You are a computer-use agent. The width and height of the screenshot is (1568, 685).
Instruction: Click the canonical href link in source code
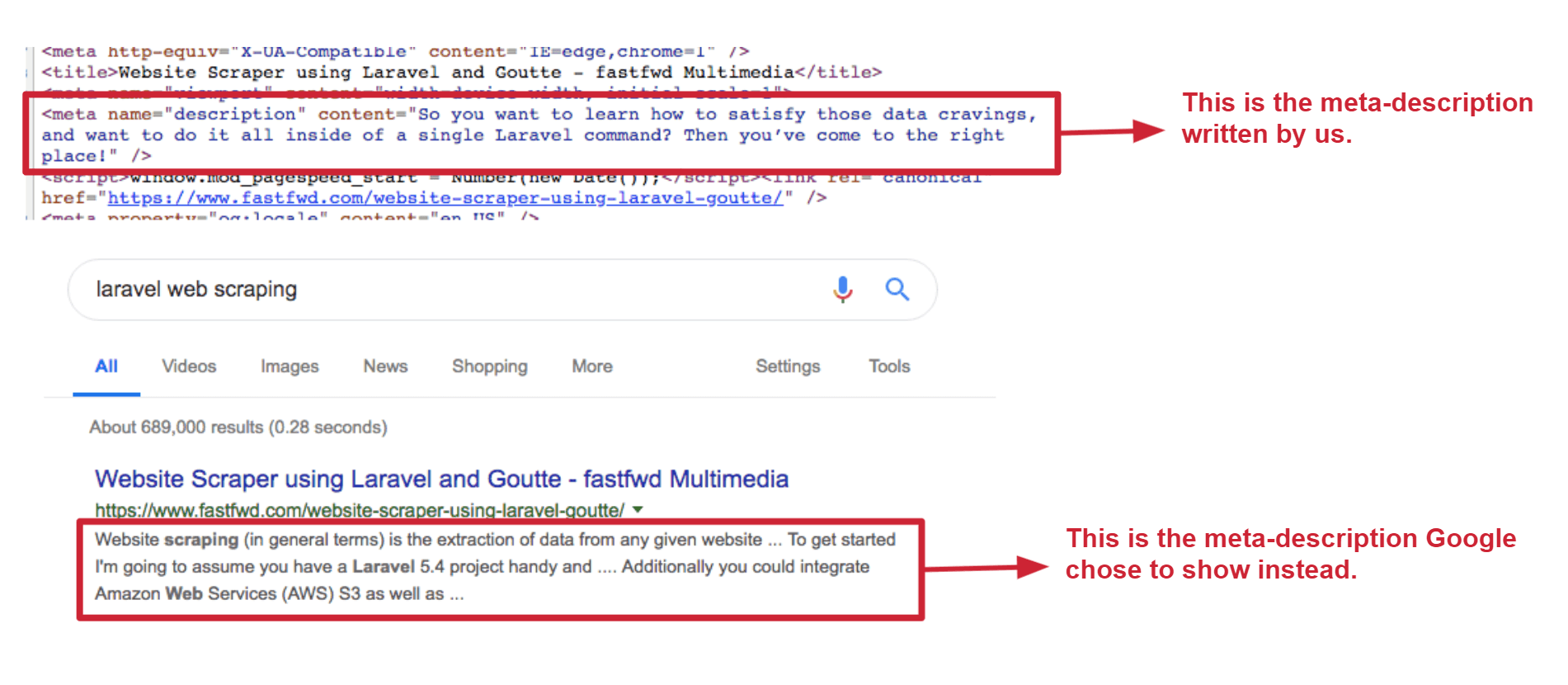coord(445,198)
